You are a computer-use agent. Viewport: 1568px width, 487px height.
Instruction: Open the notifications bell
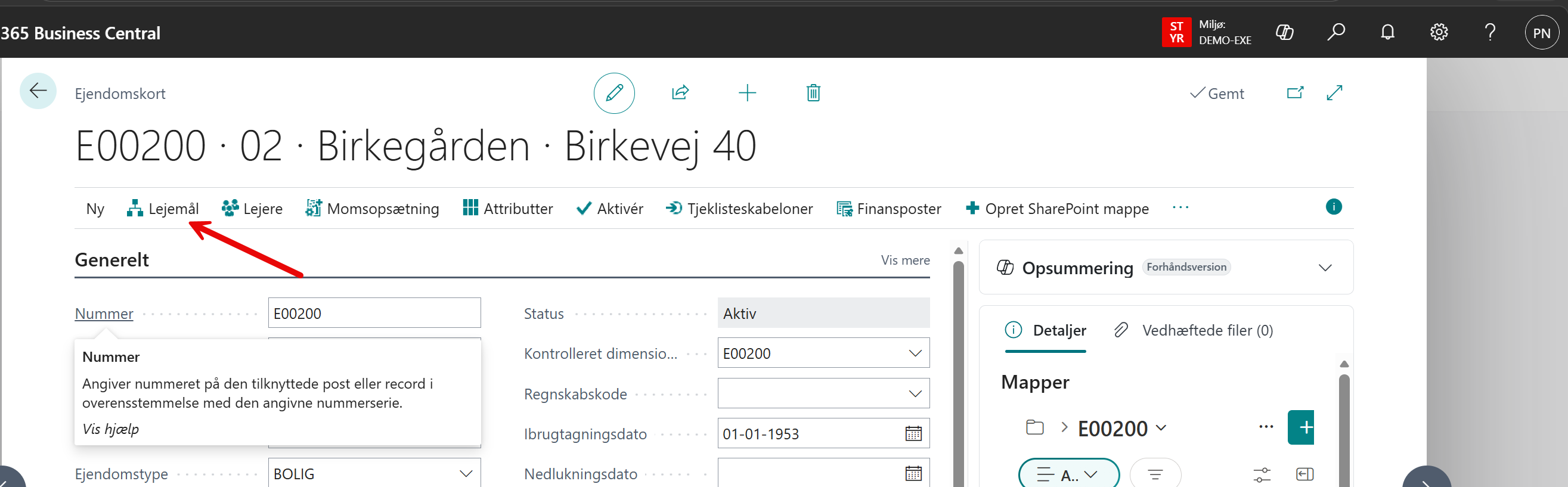click(x=1387, y=32)
